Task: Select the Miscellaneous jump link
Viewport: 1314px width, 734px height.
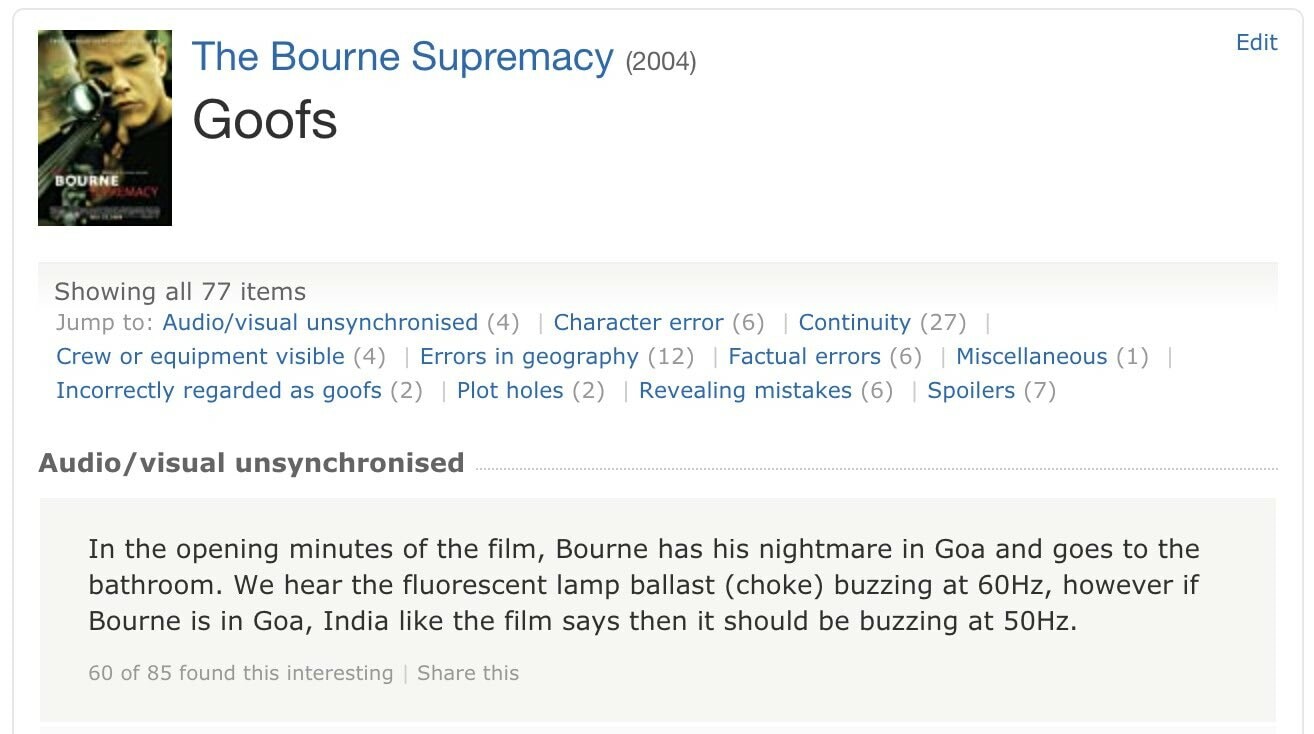Action: pos(1031,357)
